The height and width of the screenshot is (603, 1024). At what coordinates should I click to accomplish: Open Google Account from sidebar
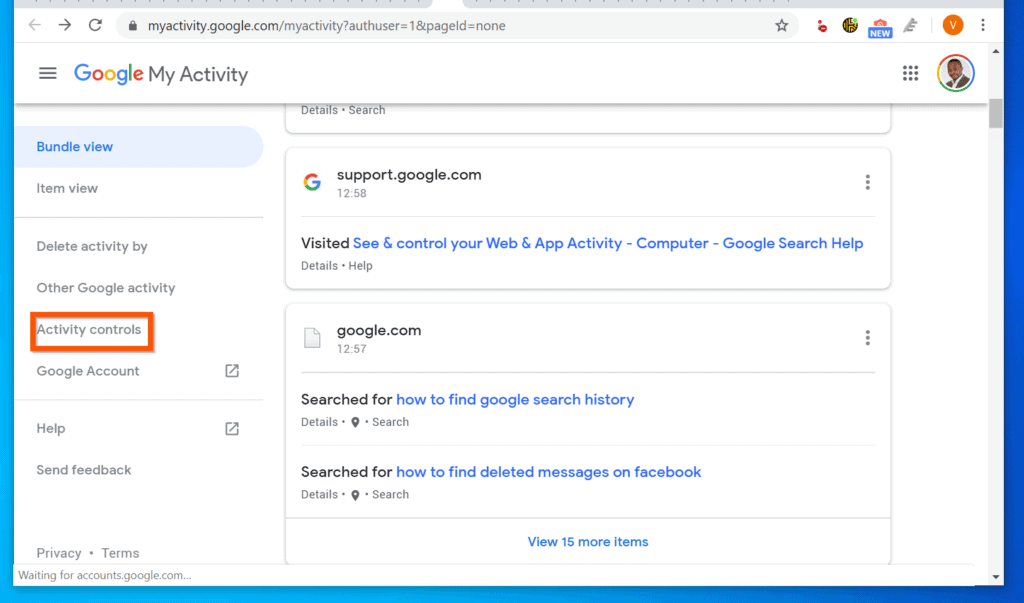point(88,371)
